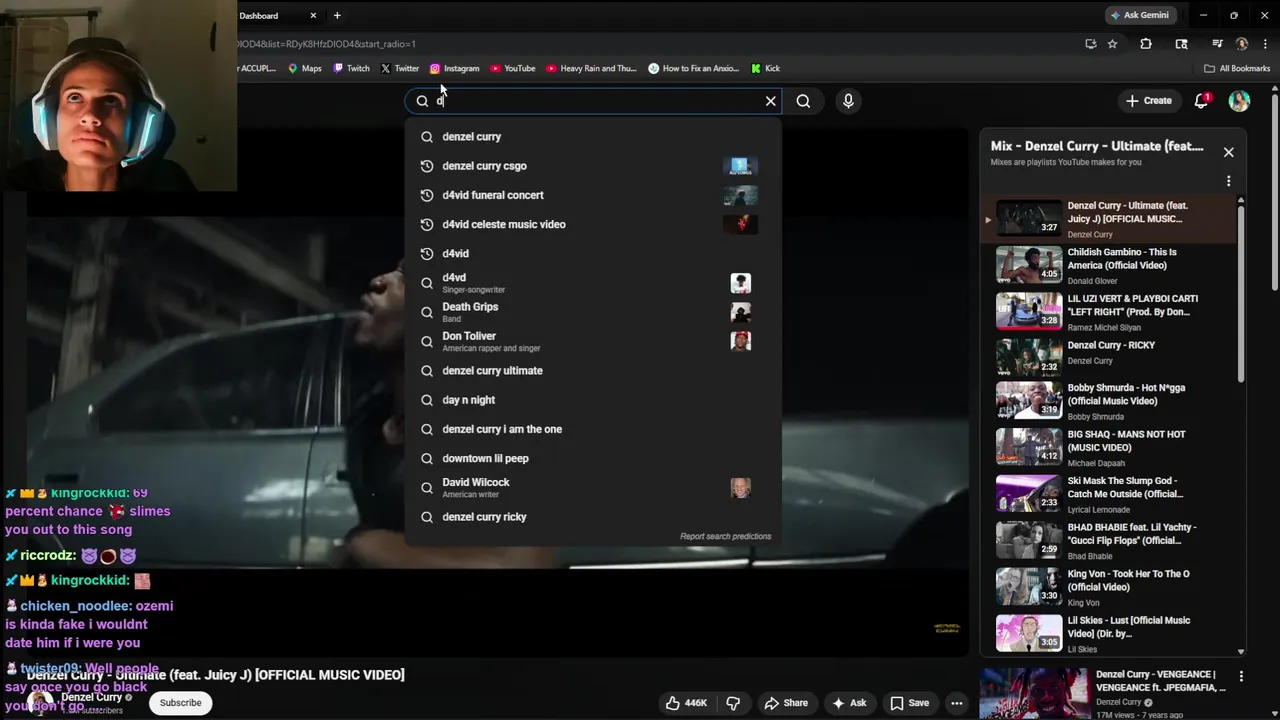Like the video with thumbs up
This screenshot has width=1280, height=720.
[x=686, y=703]
